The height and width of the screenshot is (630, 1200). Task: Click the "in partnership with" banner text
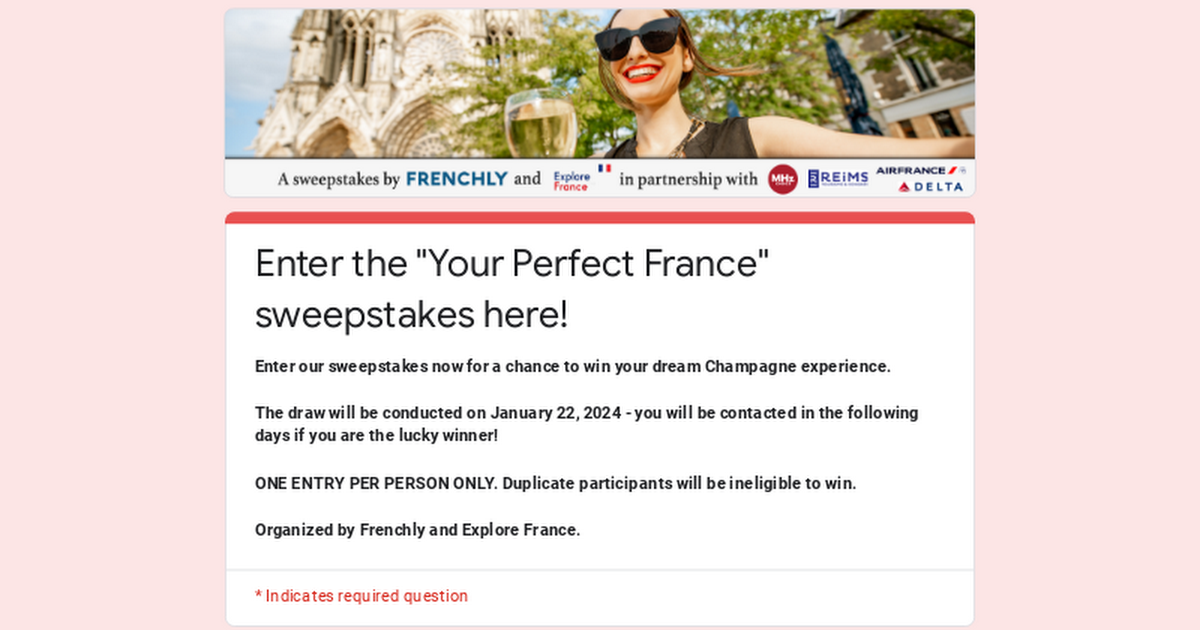pyautogui.click(x=688, y=180)
